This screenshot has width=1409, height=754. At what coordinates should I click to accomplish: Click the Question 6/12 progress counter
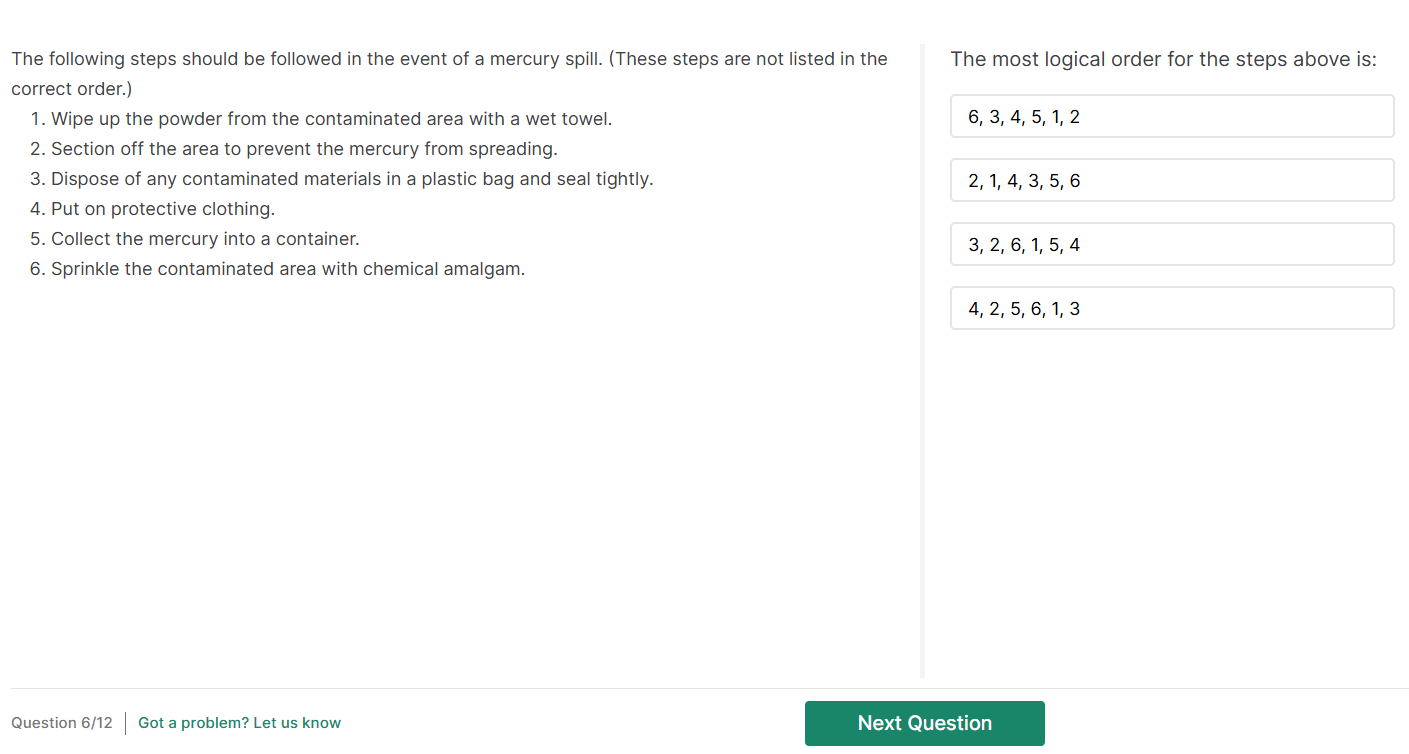62,723
